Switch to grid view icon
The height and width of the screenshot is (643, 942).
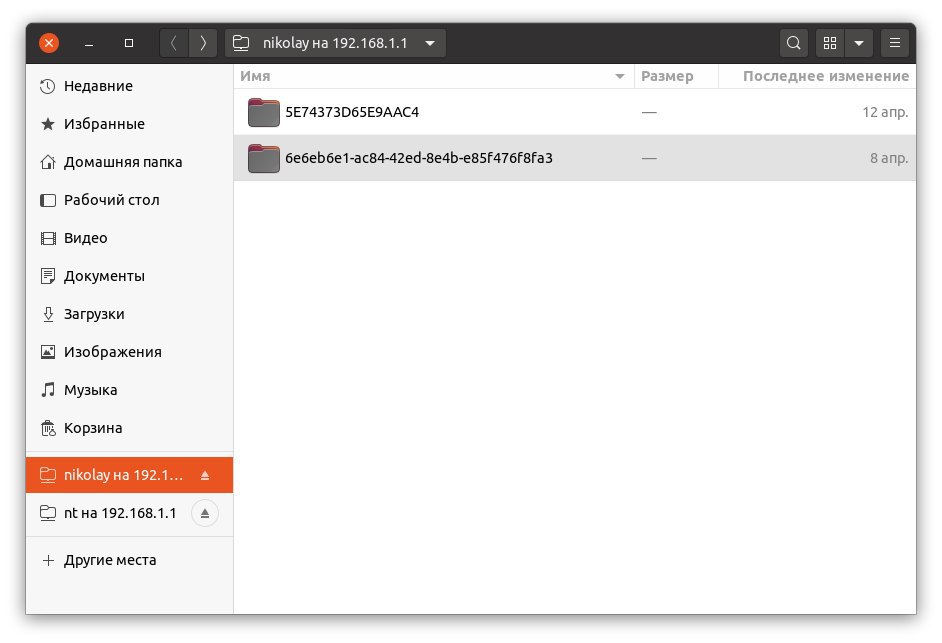[830, 43]
